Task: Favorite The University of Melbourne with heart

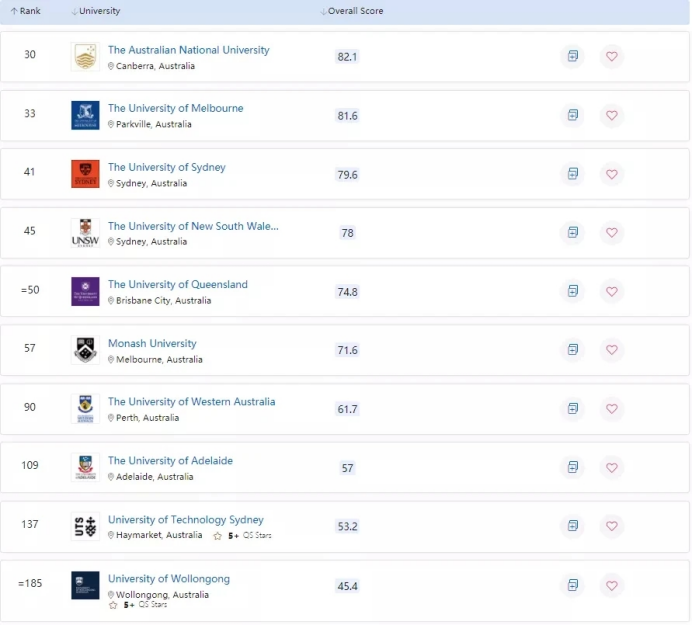Action: pyautogui.click(x=612, y=115)
